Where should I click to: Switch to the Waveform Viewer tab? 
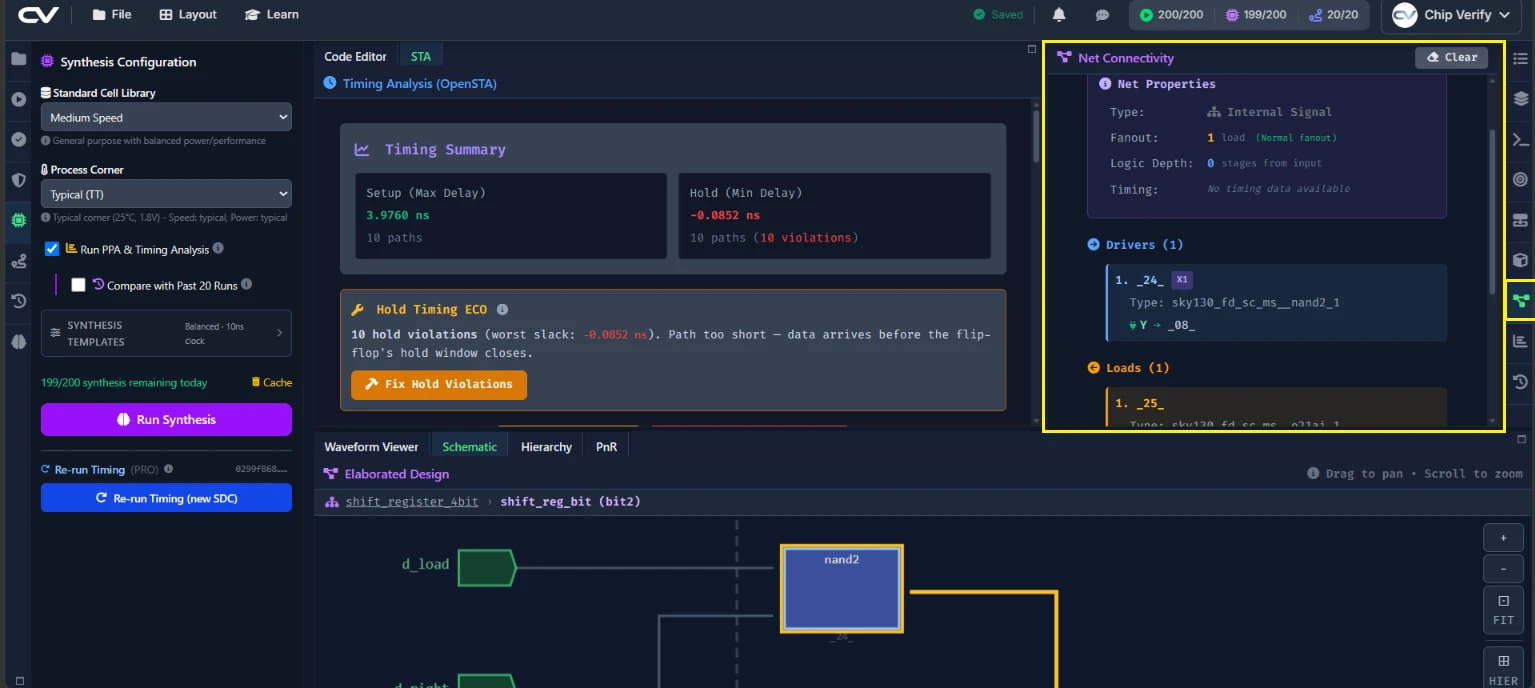(x=371, y=447)
